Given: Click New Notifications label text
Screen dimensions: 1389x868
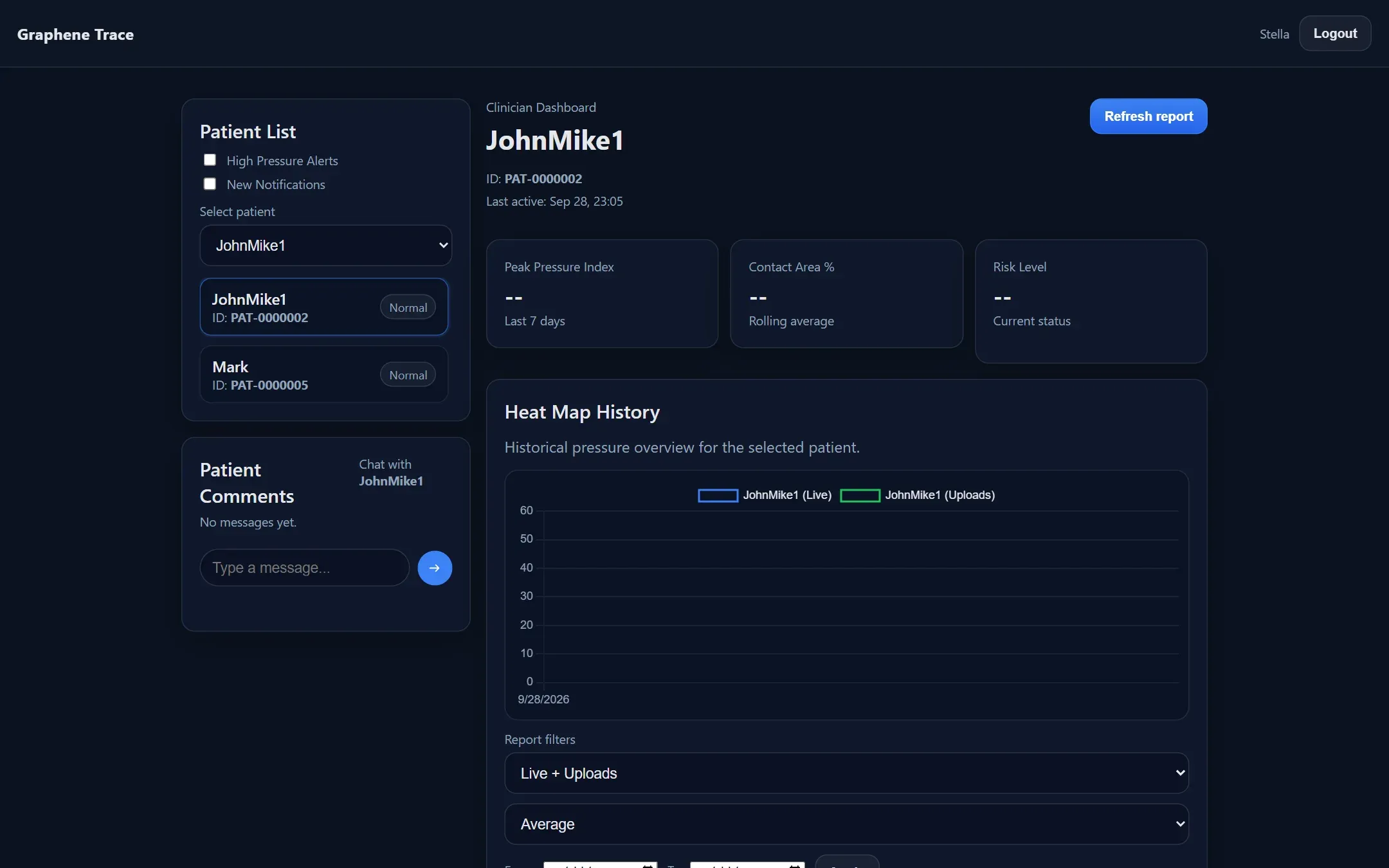Looking at the screenshot, I should click(276, 185).
